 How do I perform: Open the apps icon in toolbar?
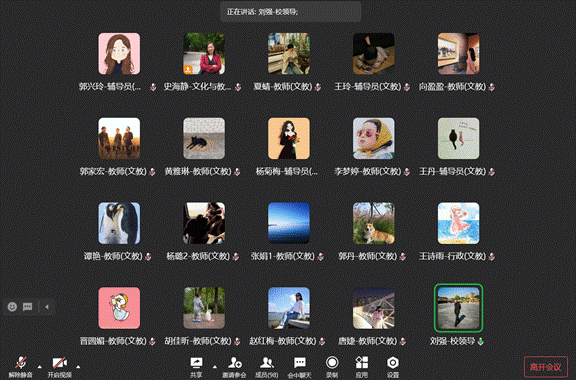362,367
